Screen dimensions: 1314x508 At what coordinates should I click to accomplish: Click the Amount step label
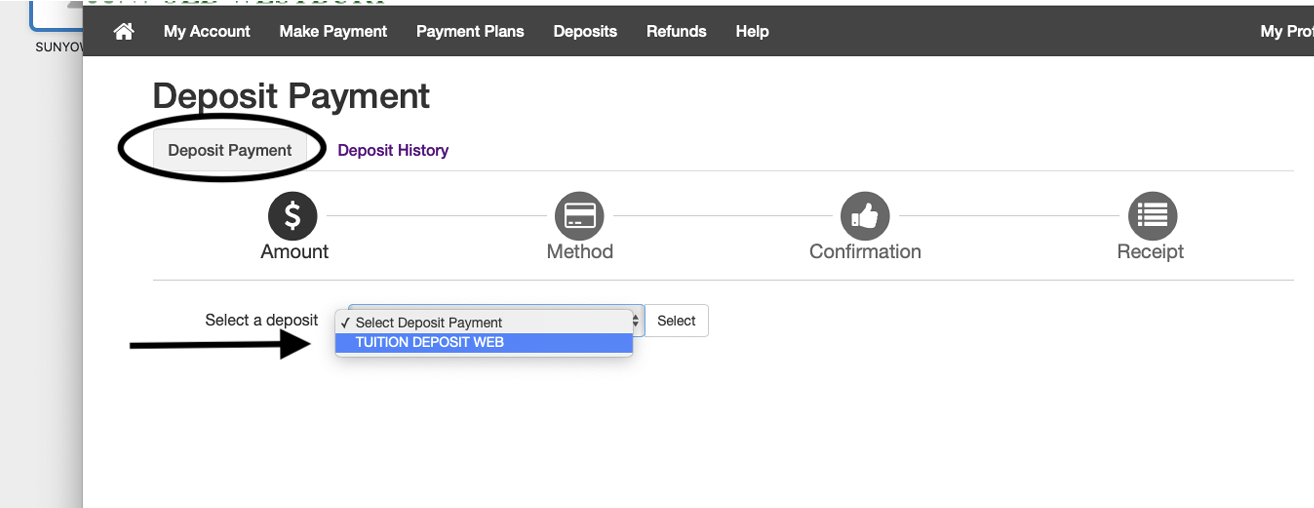[294, 252]
